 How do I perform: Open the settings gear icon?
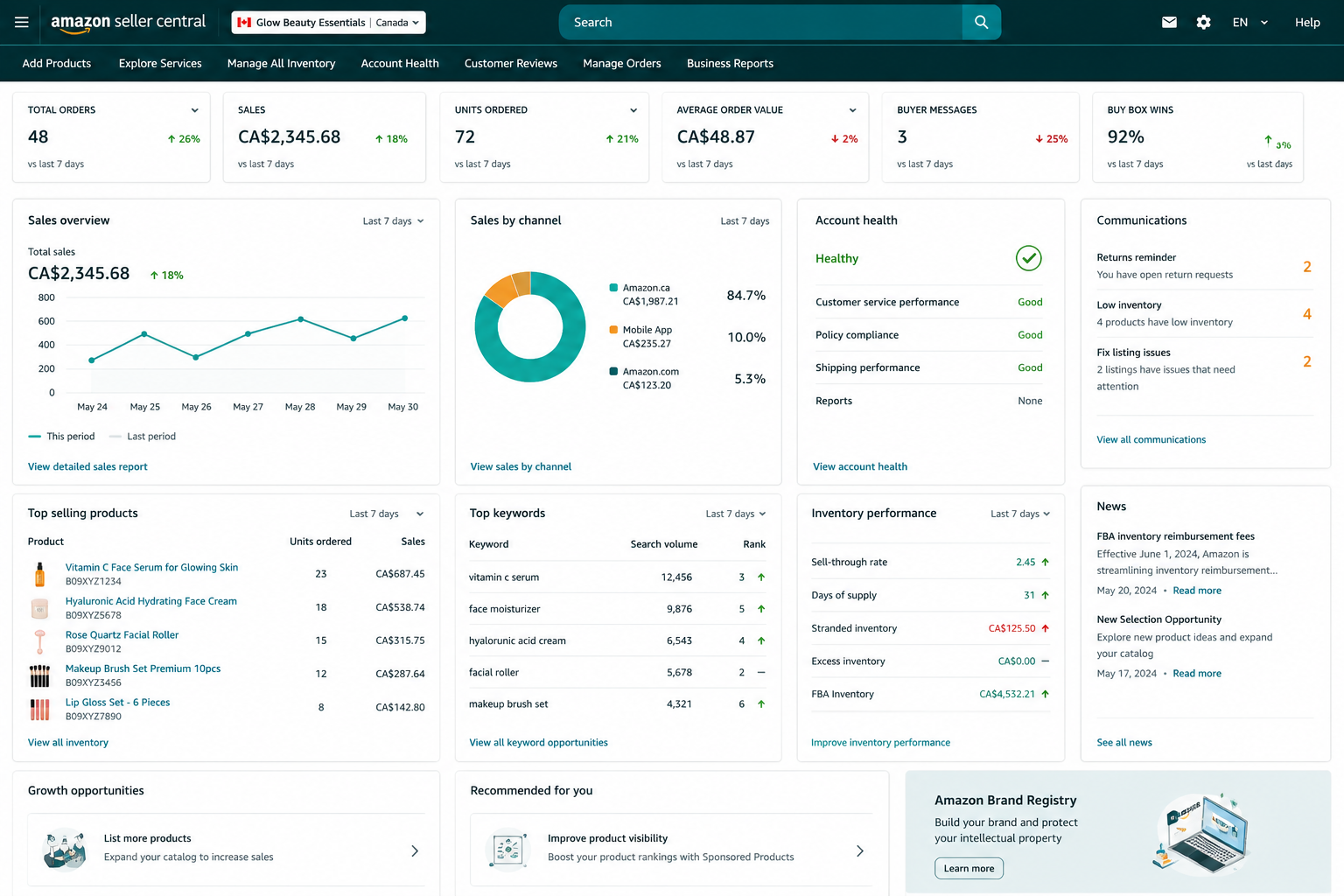coord(1204,22)
